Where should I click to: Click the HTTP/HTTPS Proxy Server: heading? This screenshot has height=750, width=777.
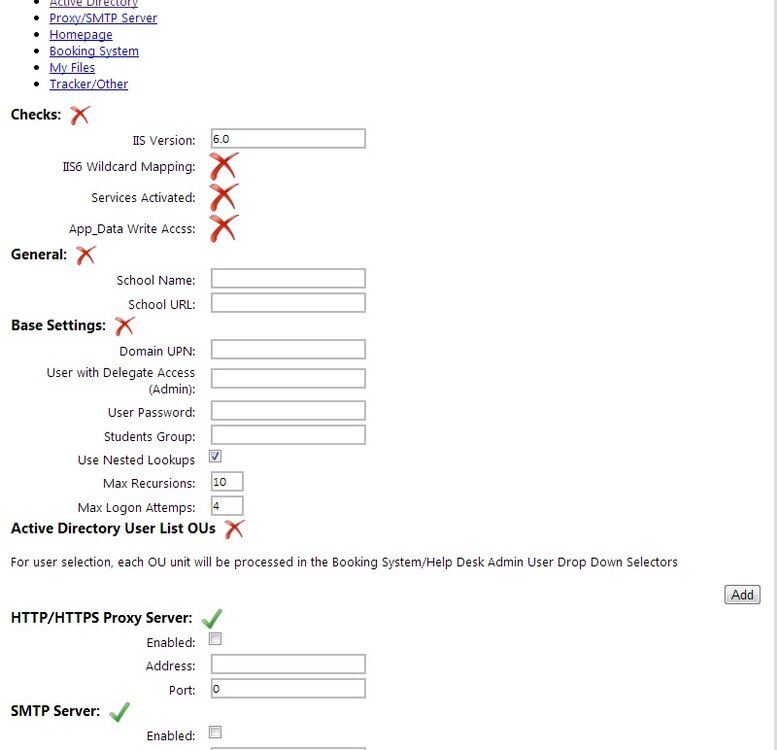click(102, 618)
